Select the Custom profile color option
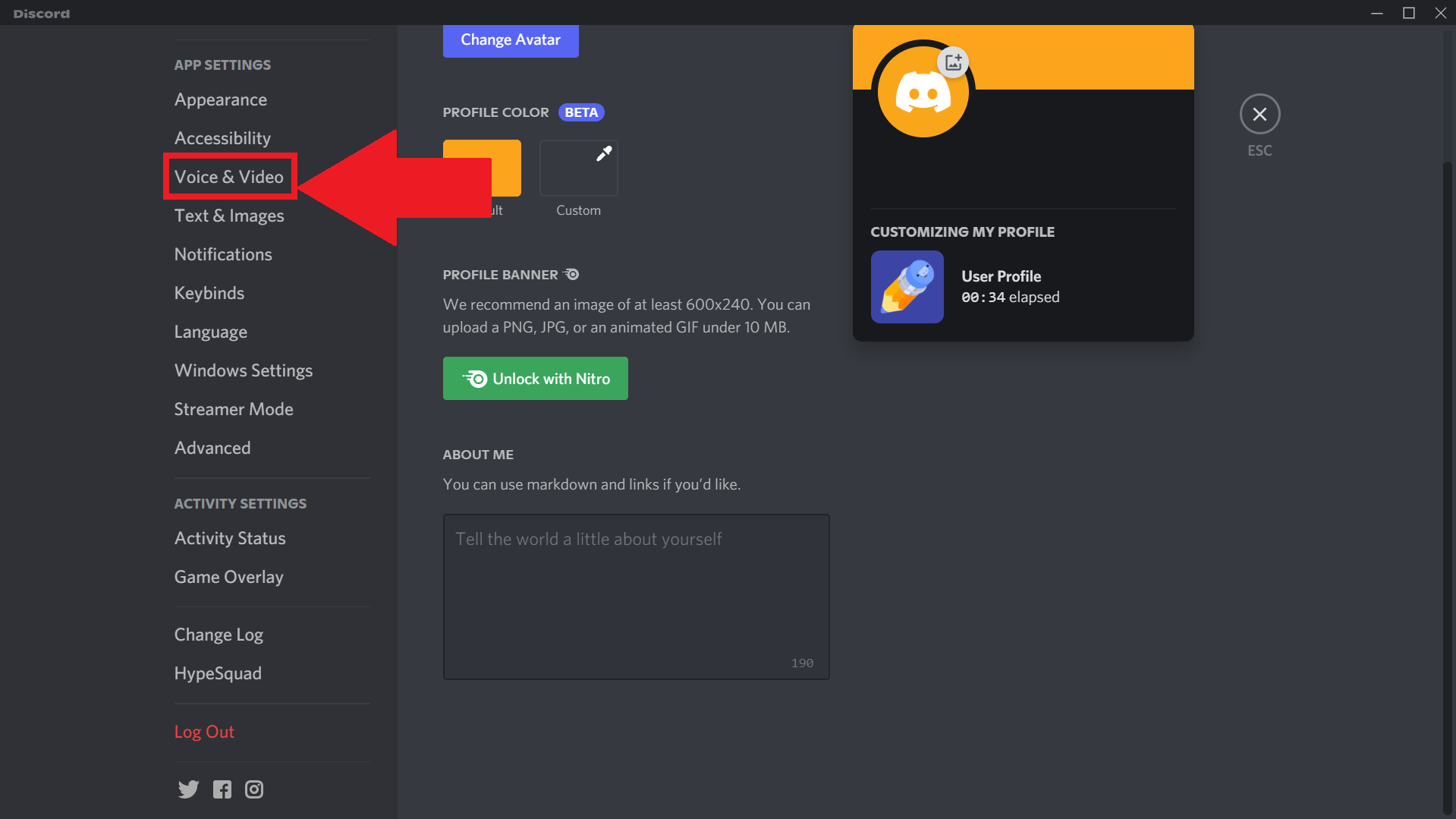This screenshot has width=1456, height=819. coord(578,168)
